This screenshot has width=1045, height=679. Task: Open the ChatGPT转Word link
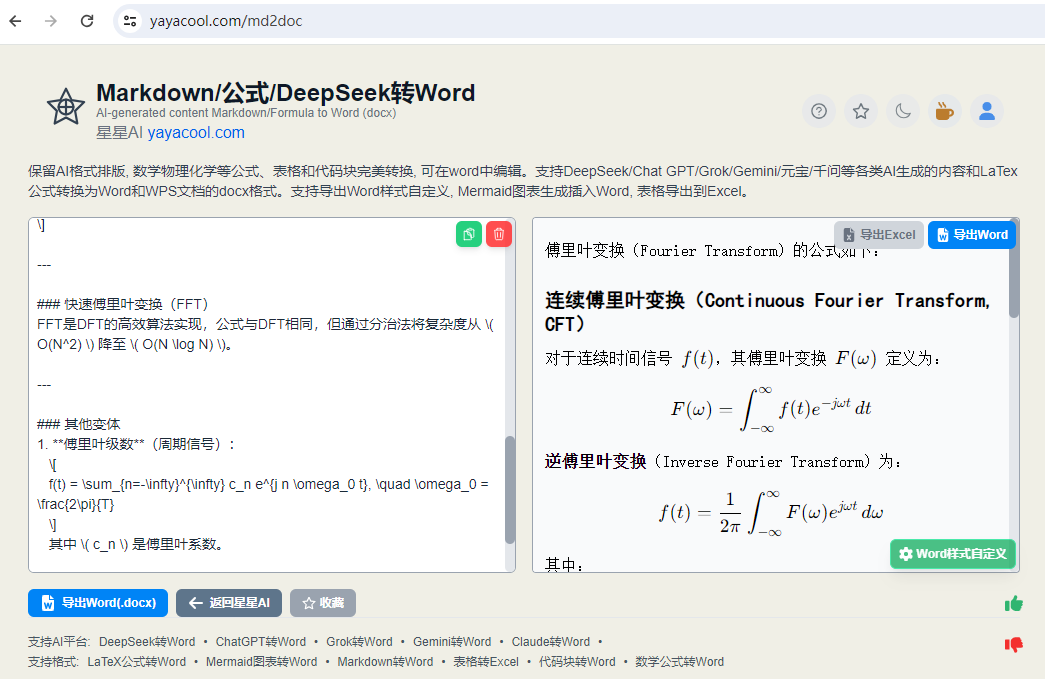pyautogui.click(x=261, y=642)
